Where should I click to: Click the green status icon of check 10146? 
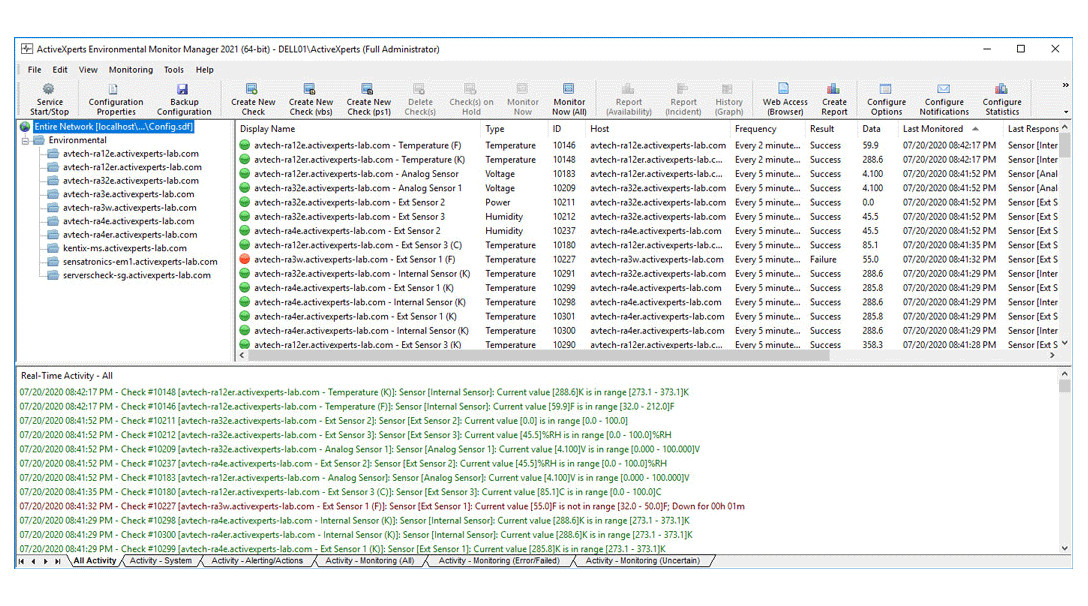tap(245, 146)
